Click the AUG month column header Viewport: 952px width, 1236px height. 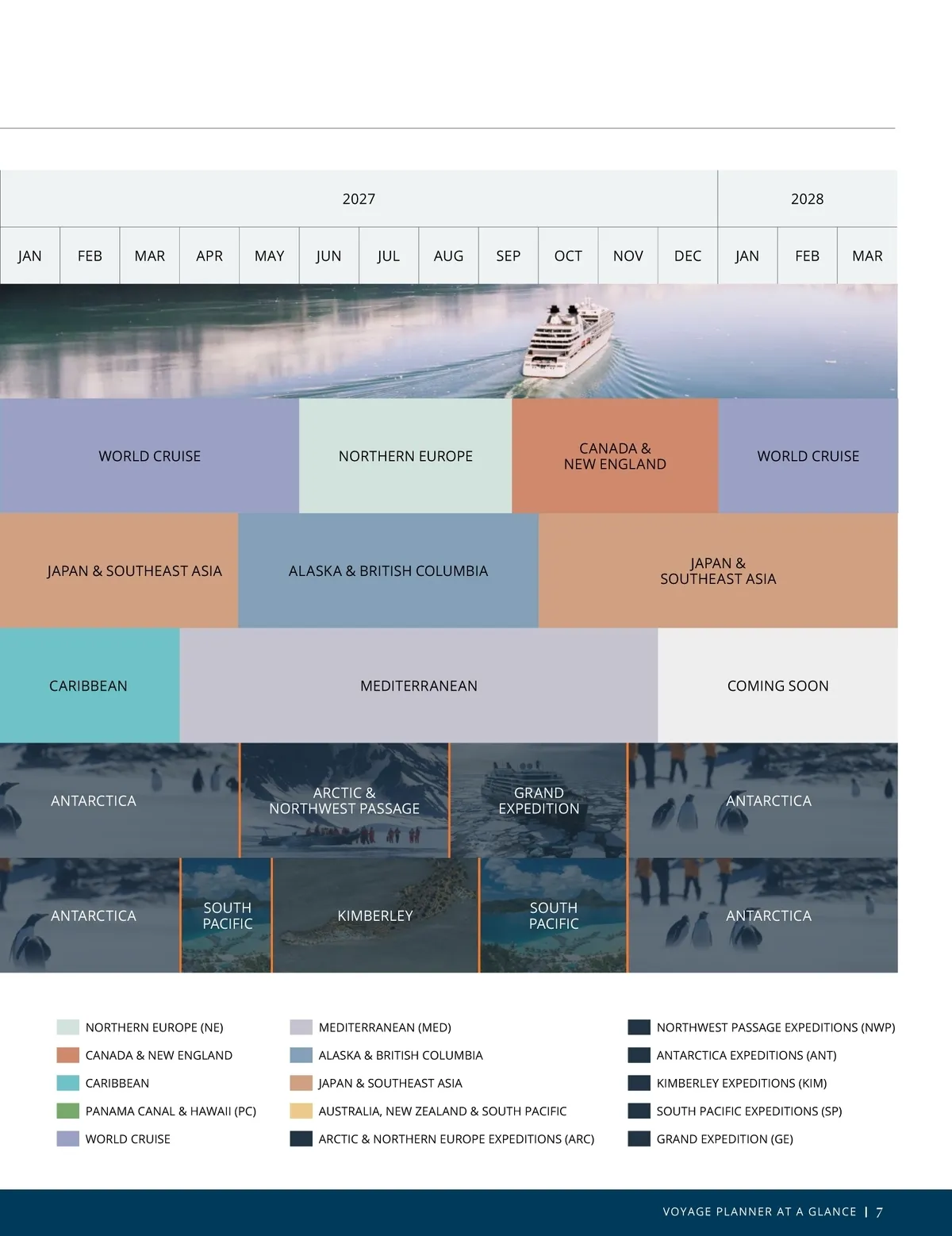tap(448, 256)
